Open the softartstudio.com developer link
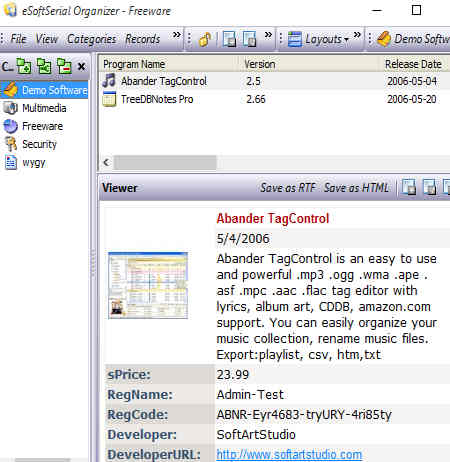450x462 pixels. coord(289,455)
